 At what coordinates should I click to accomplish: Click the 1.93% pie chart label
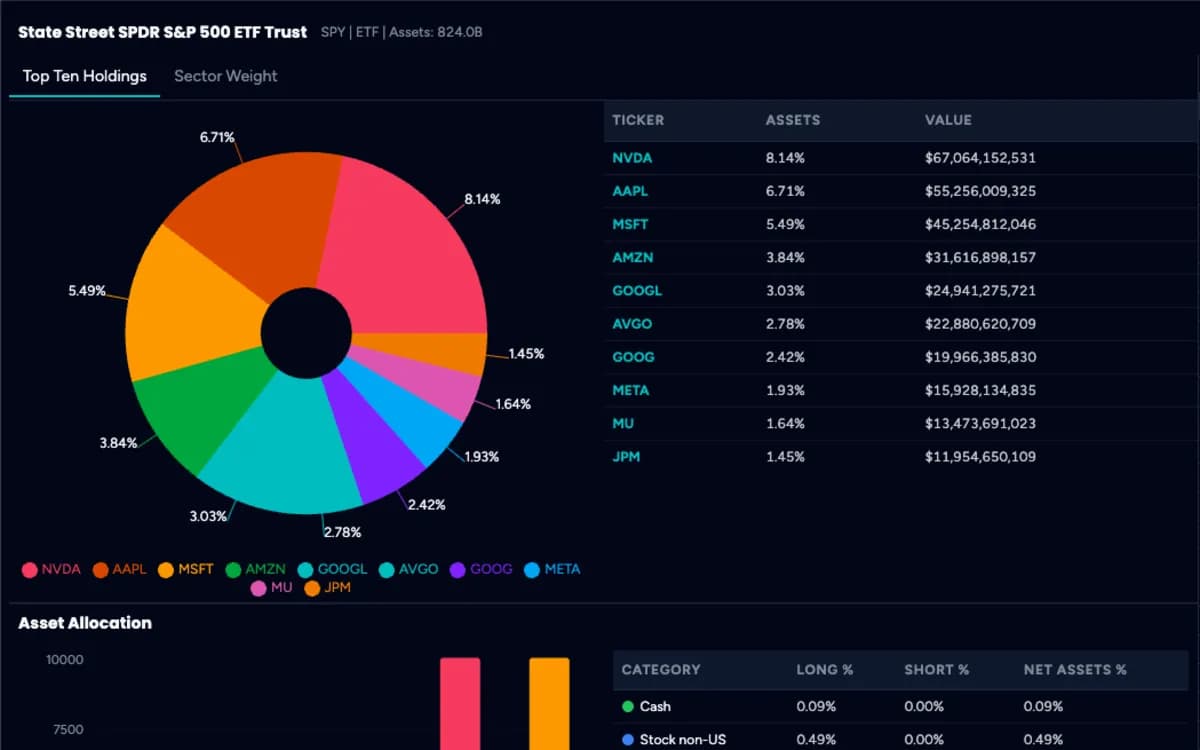coord(481,456)
